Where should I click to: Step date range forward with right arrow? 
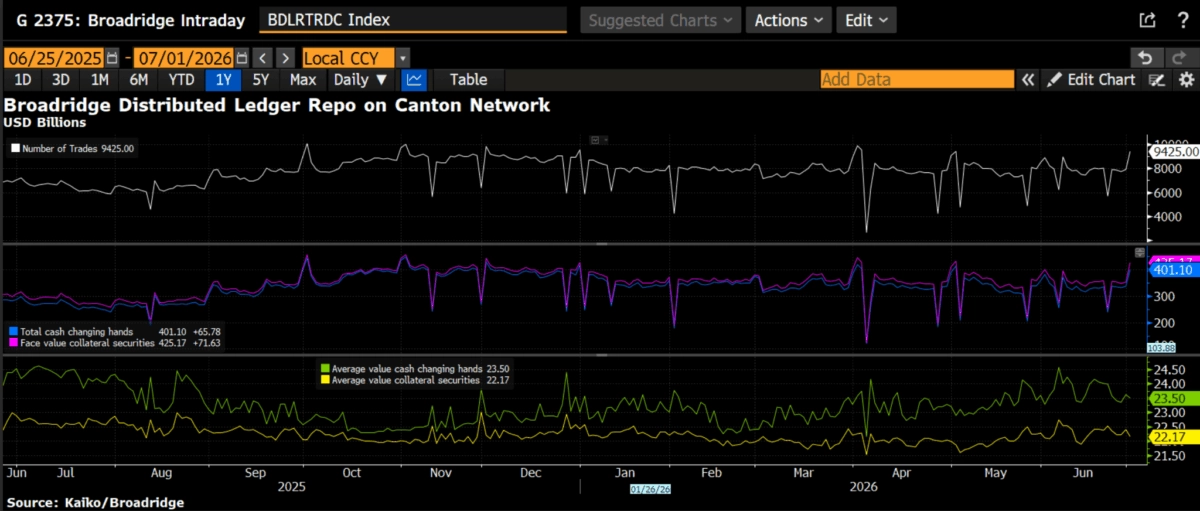pos(286,58)
